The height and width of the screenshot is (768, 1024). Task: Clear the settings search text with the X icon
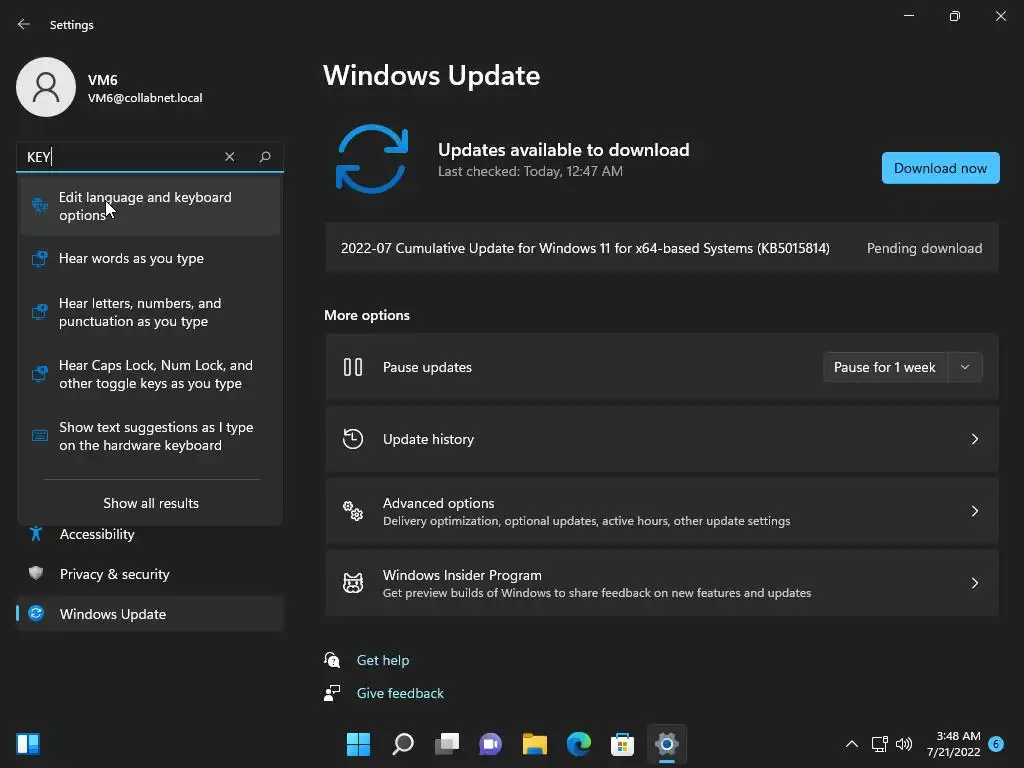coord(229,157)
